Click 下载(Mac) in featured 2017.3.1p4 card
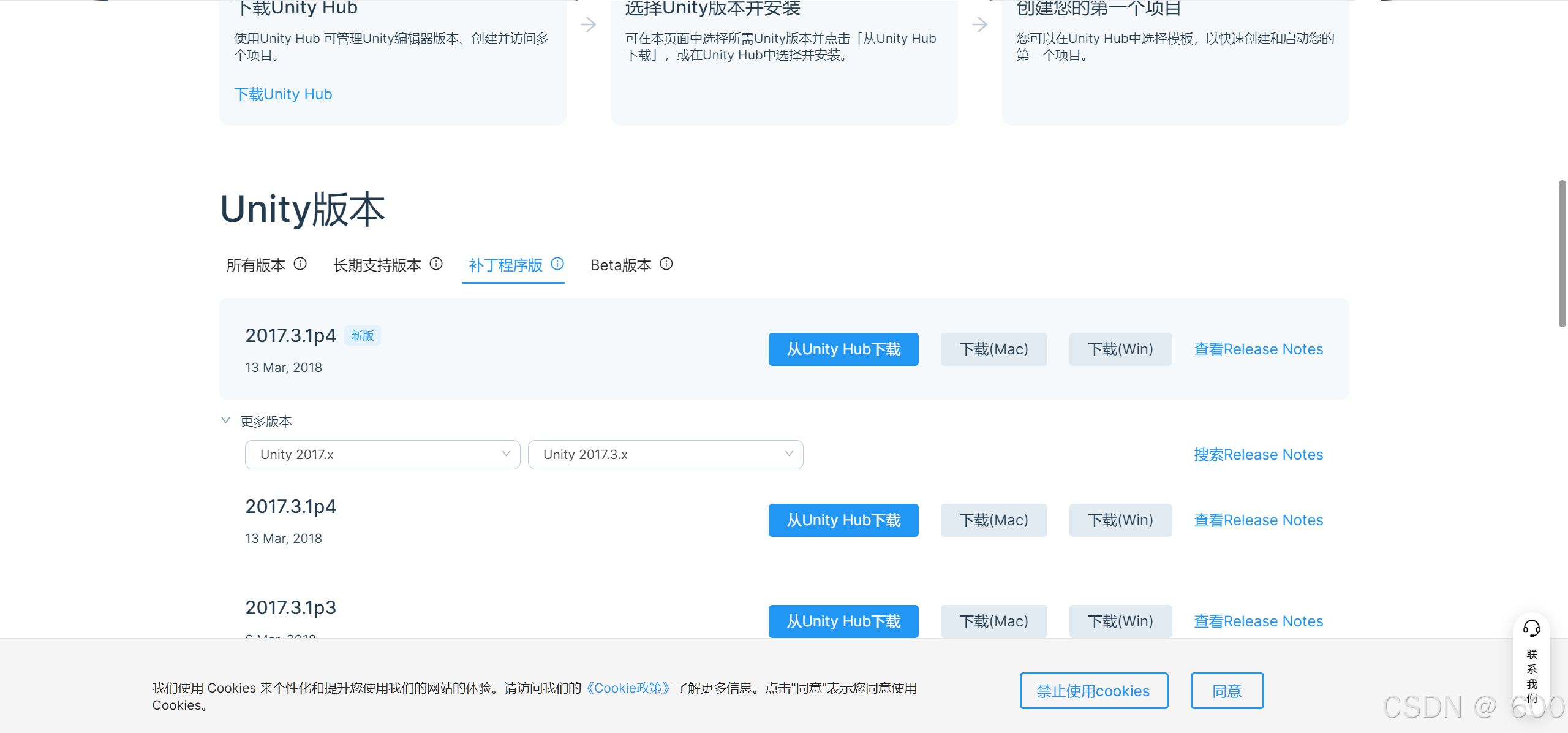 [994, 349]
